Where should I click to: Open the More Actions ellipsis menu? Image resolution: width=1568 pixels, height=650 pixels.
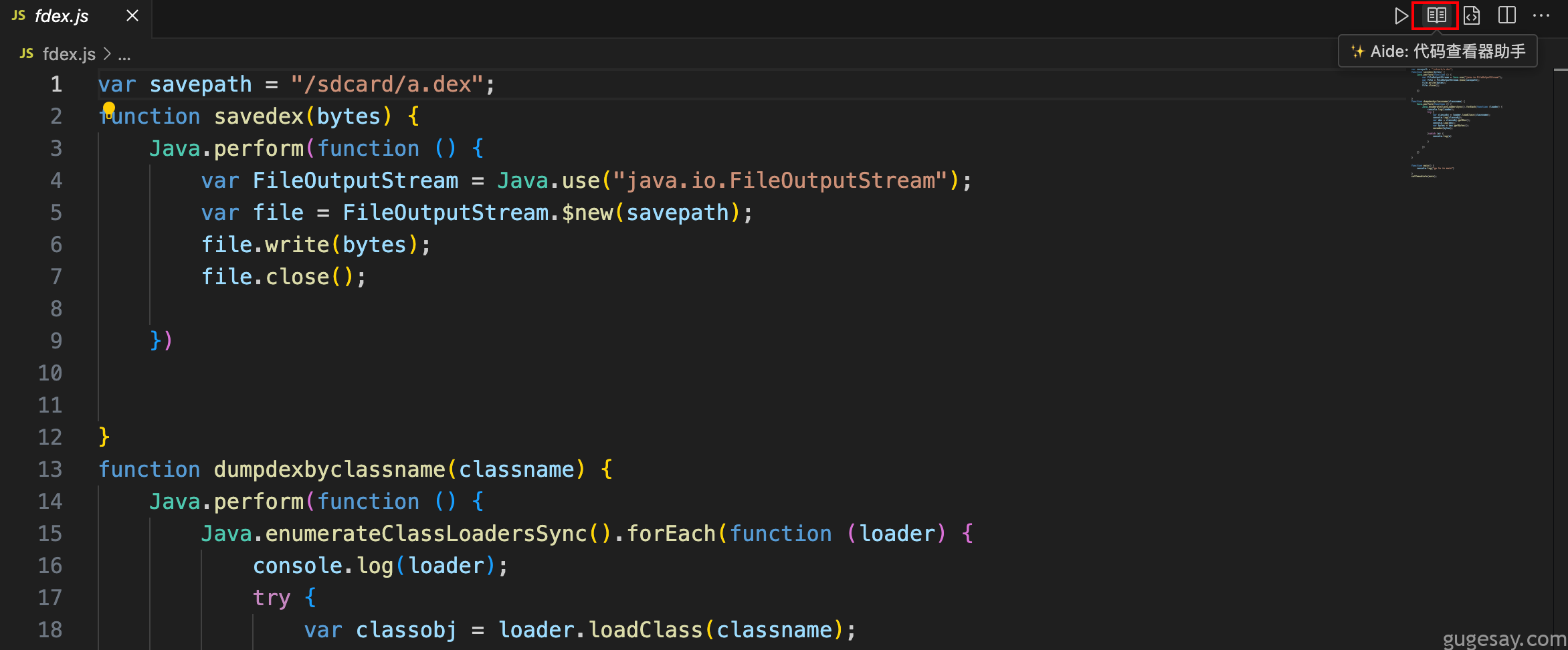[1541, 15]
